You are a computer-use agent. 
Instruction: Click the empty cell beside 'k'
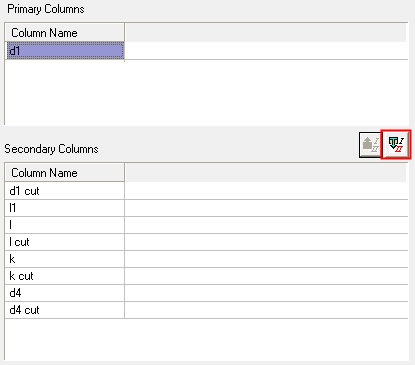[266, 259]
